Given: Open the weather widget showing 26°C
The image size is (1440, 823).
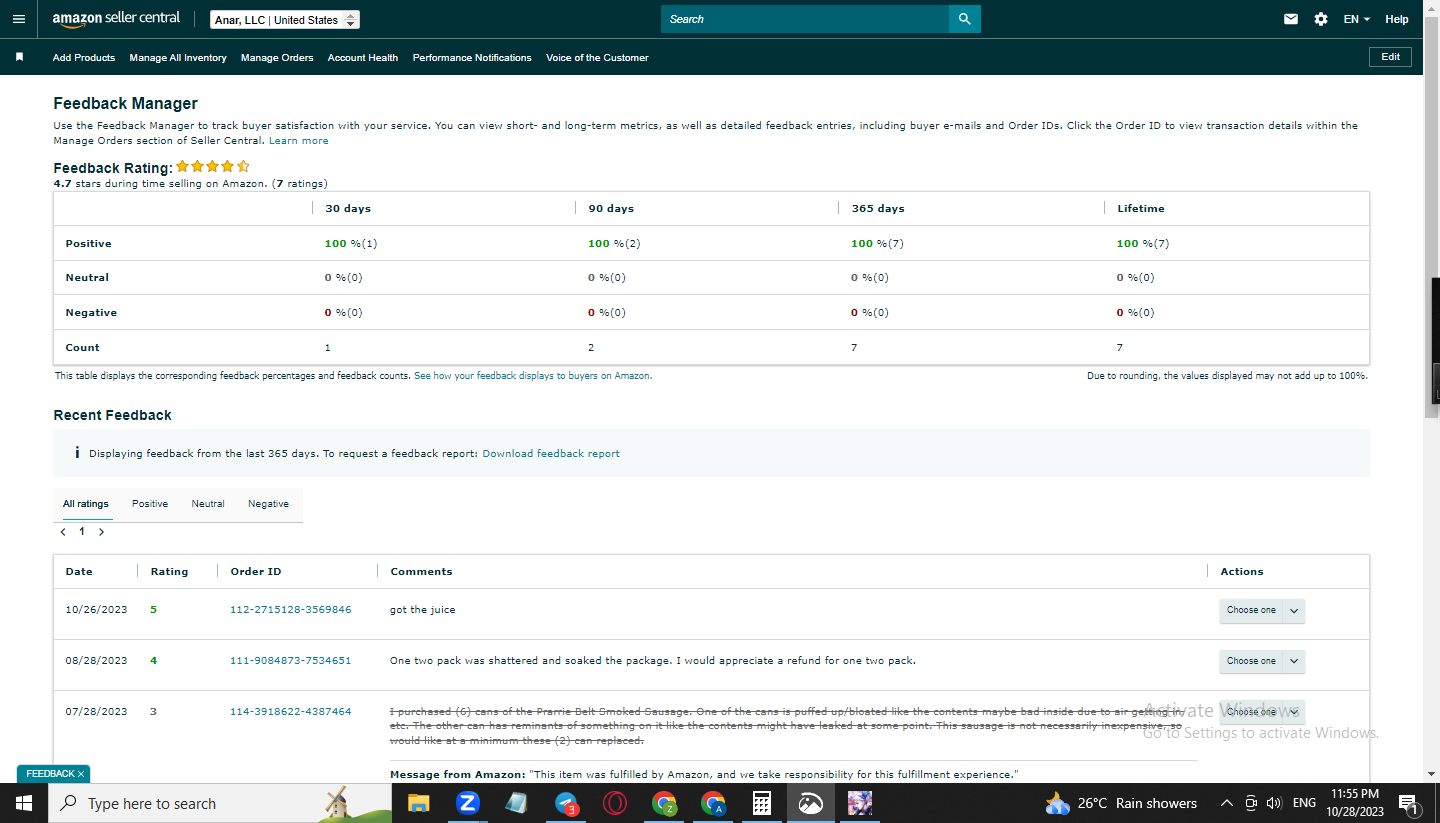Looking at the screenshot, I should [x=1121, y=803].
